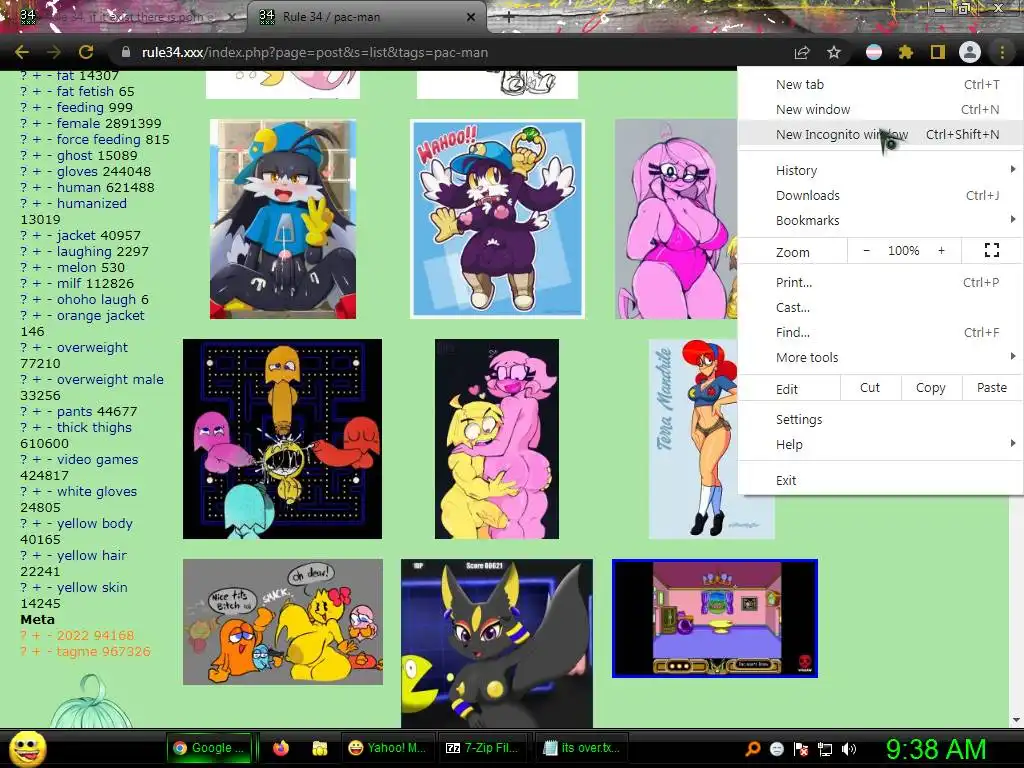
Task: Click the smiley face start button
Action: pyautogui.click(x=27, y=748)
